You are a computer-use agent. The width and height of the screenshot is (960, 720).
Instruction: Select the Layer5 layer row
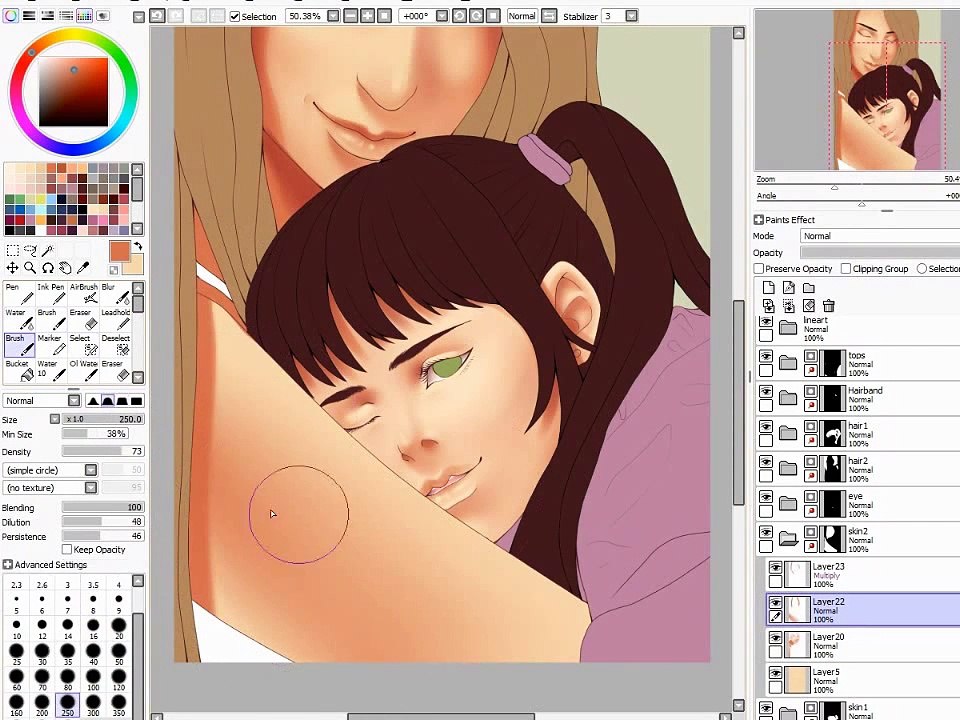point(863,680)
